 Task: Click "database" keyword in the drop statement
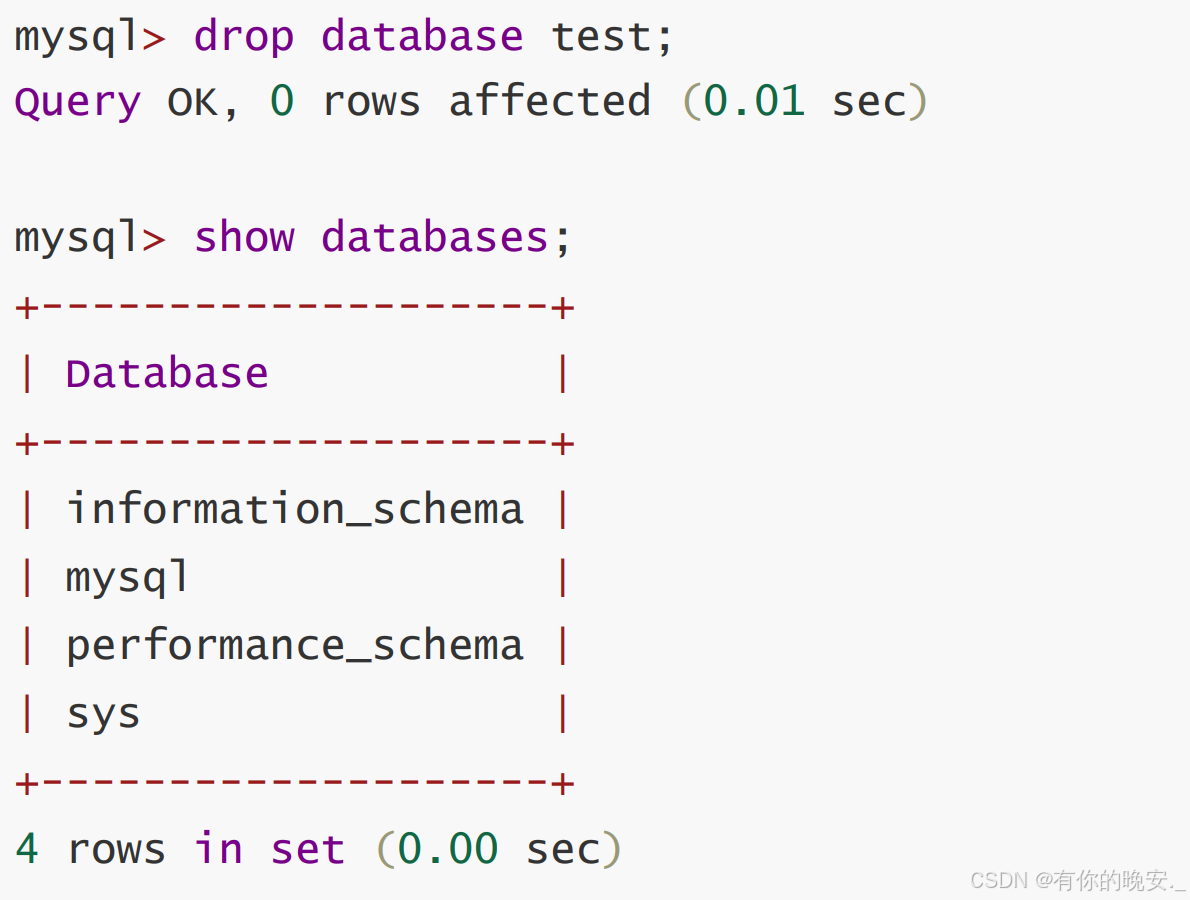pos(421,38)
